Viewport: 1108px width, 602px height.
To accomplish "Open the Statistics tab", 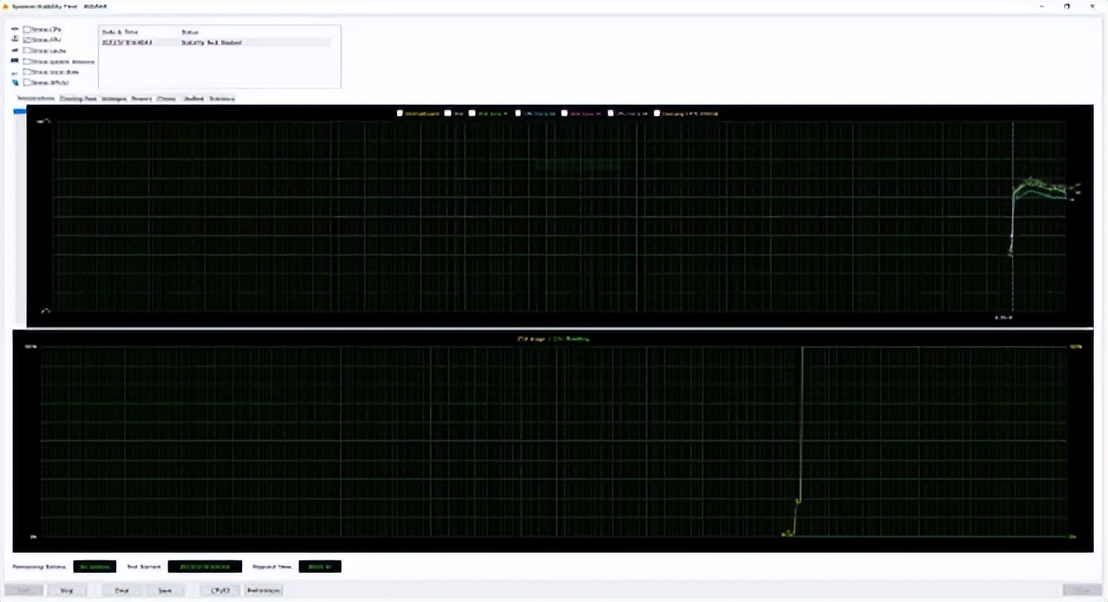I will point(222,99).
